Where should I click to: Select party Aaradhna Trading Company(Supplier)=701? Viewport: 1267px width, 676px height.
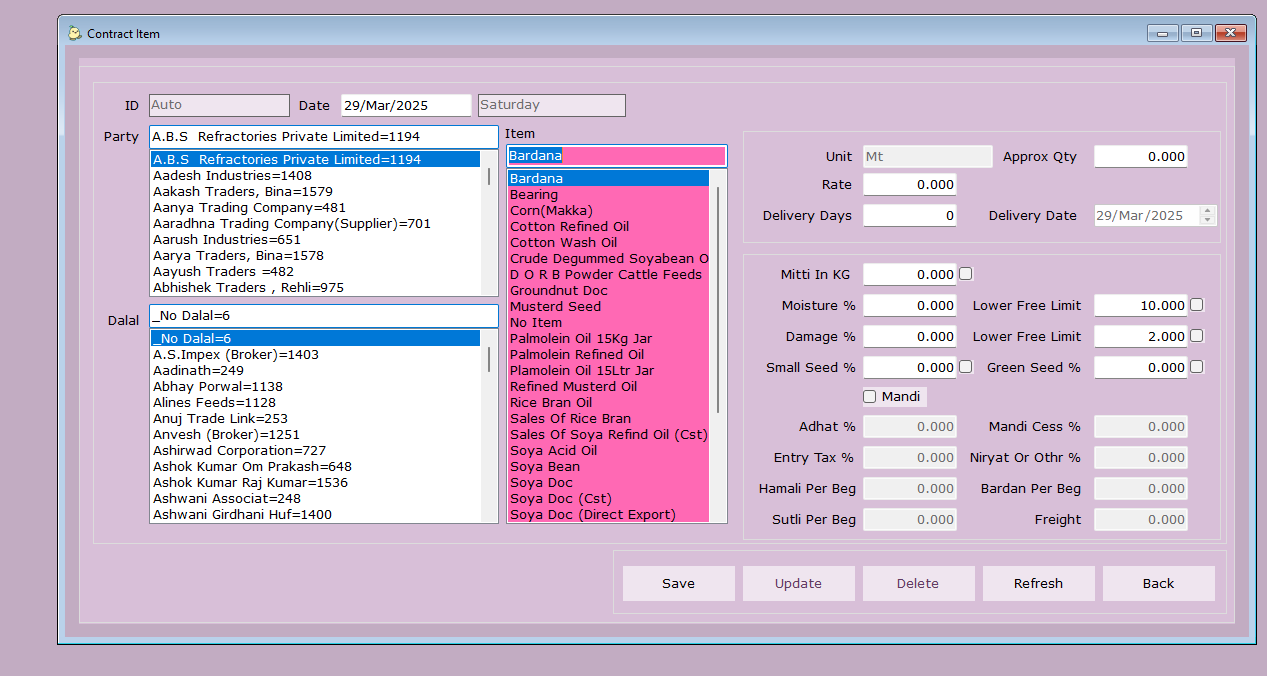click(315, 224)
